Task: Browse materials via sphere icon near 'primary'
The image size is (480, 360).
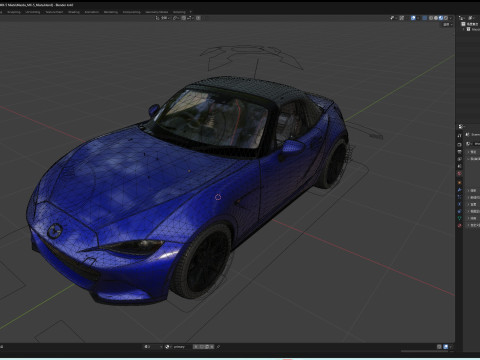Action: tap(168, 347)
